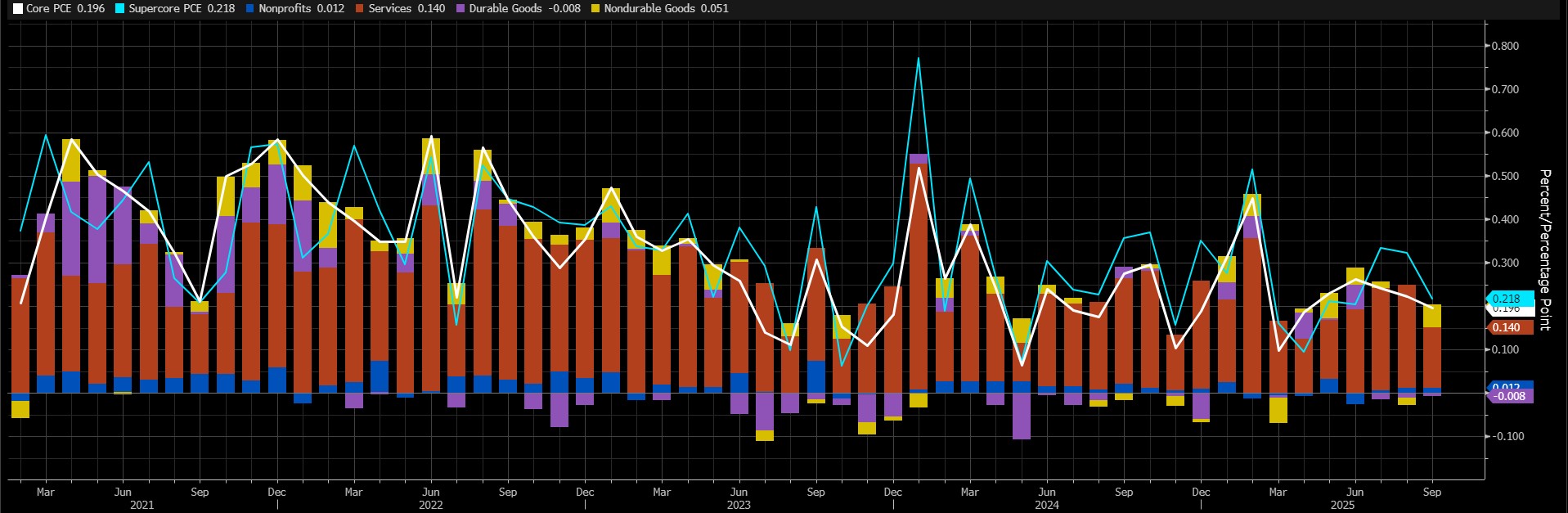Click the yellow Nondurable Goods legend swatch
The height and width of the screenshot is (513, 1568).
coord(595,9)
